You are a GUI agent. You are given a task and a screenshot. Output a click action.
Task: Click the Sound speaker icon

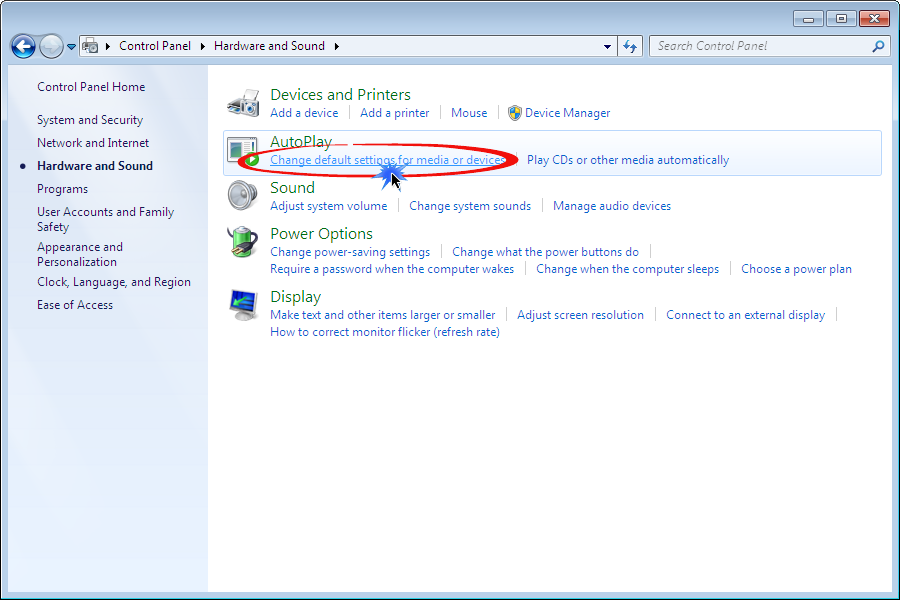click(x=241, y=195)
